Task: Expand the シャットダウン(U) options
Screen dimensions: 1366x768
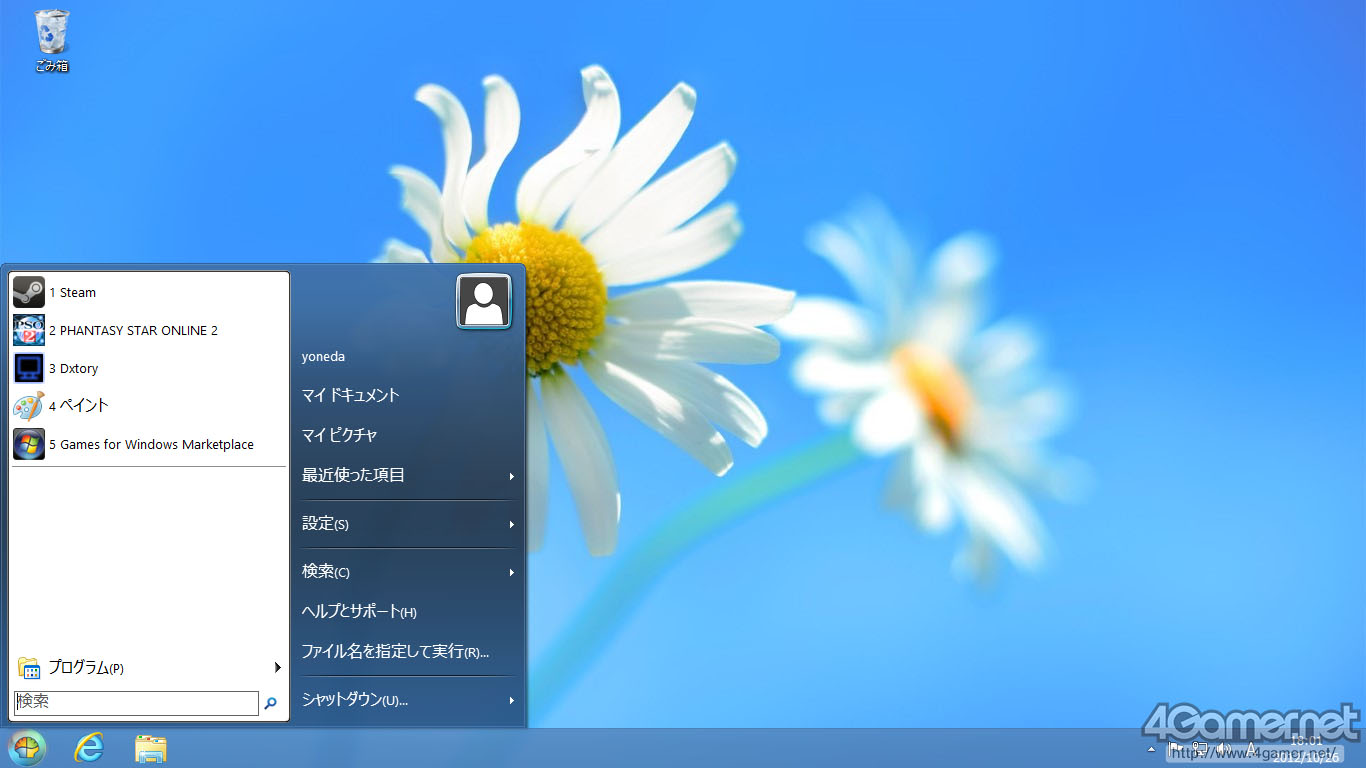Action: (408, 700)
